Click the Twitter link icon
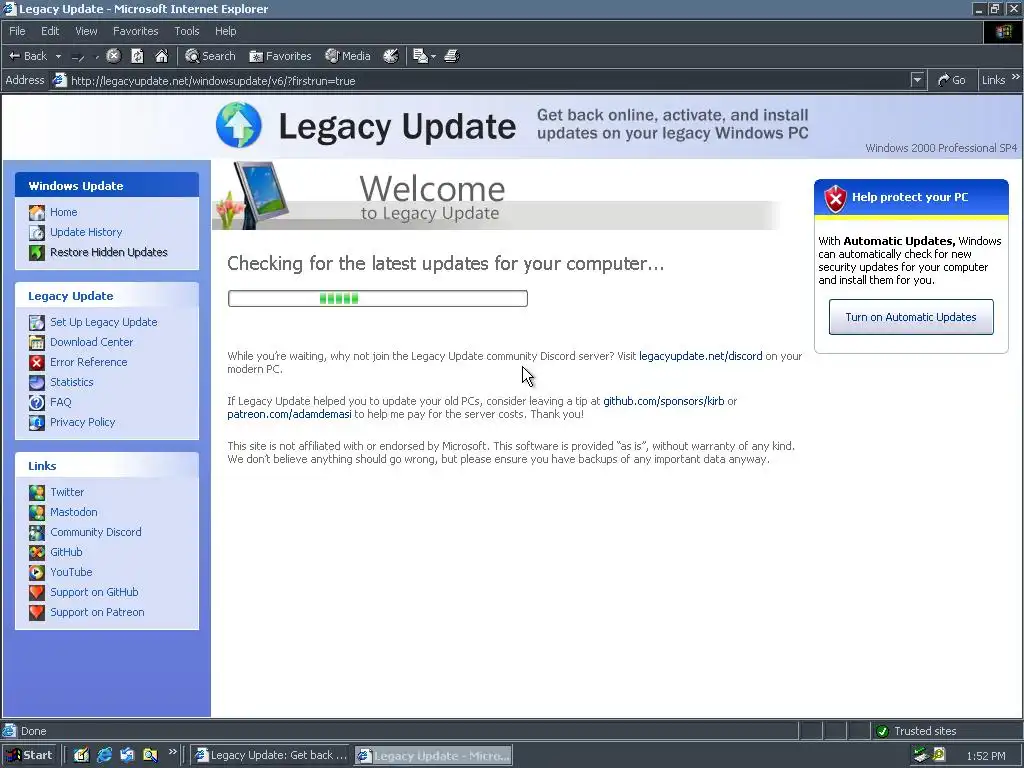This screenshot has height=768, width=1024. coord(37,492)
